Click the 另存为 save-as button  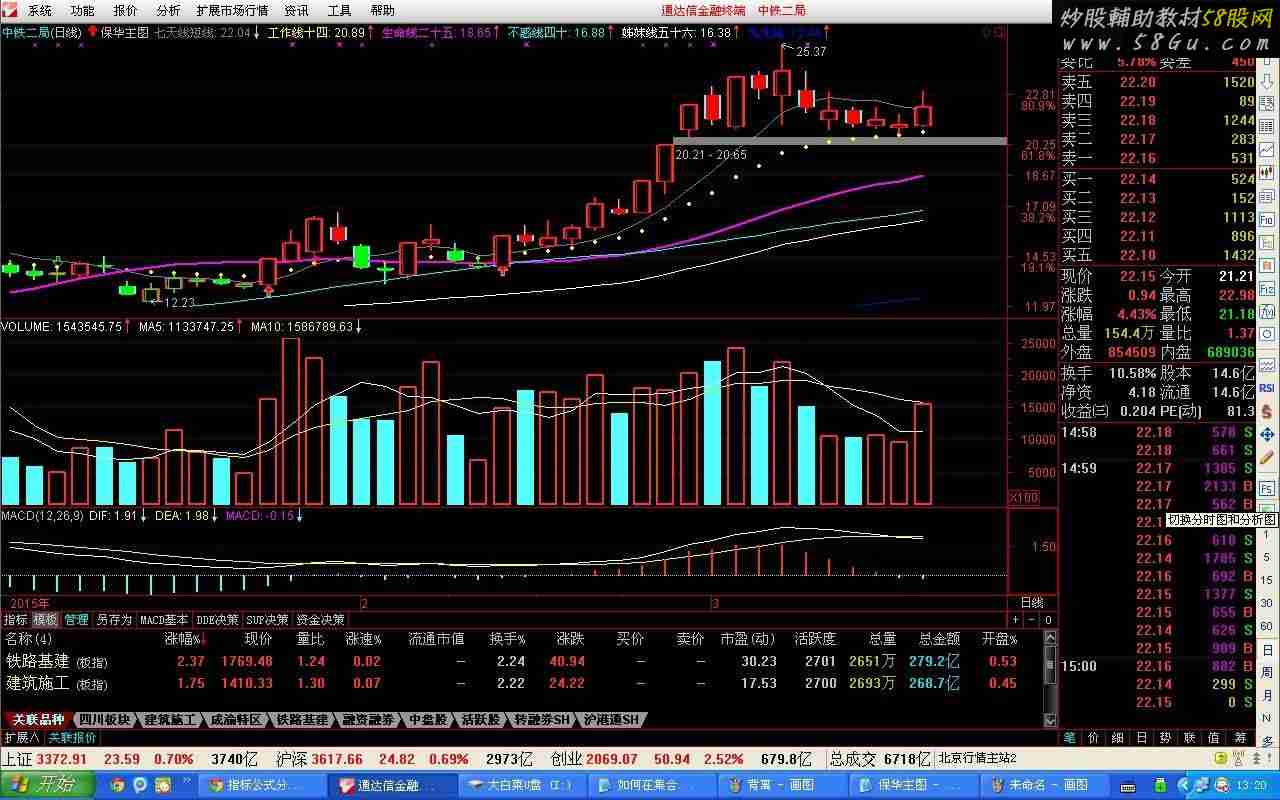[x=113, y=620]
